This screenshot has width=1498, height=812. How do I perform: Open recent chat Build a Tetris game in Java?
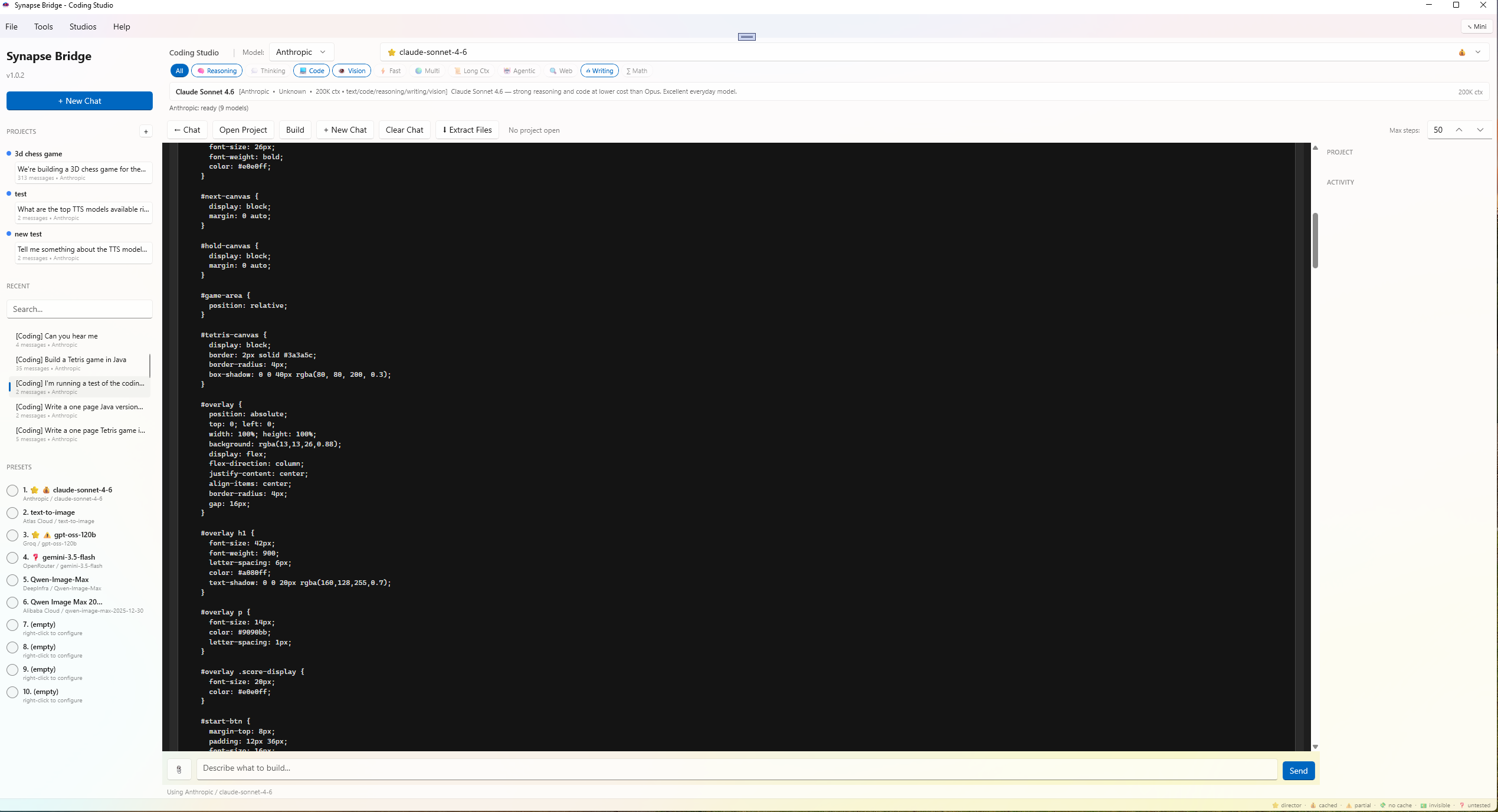coord(79,364)
